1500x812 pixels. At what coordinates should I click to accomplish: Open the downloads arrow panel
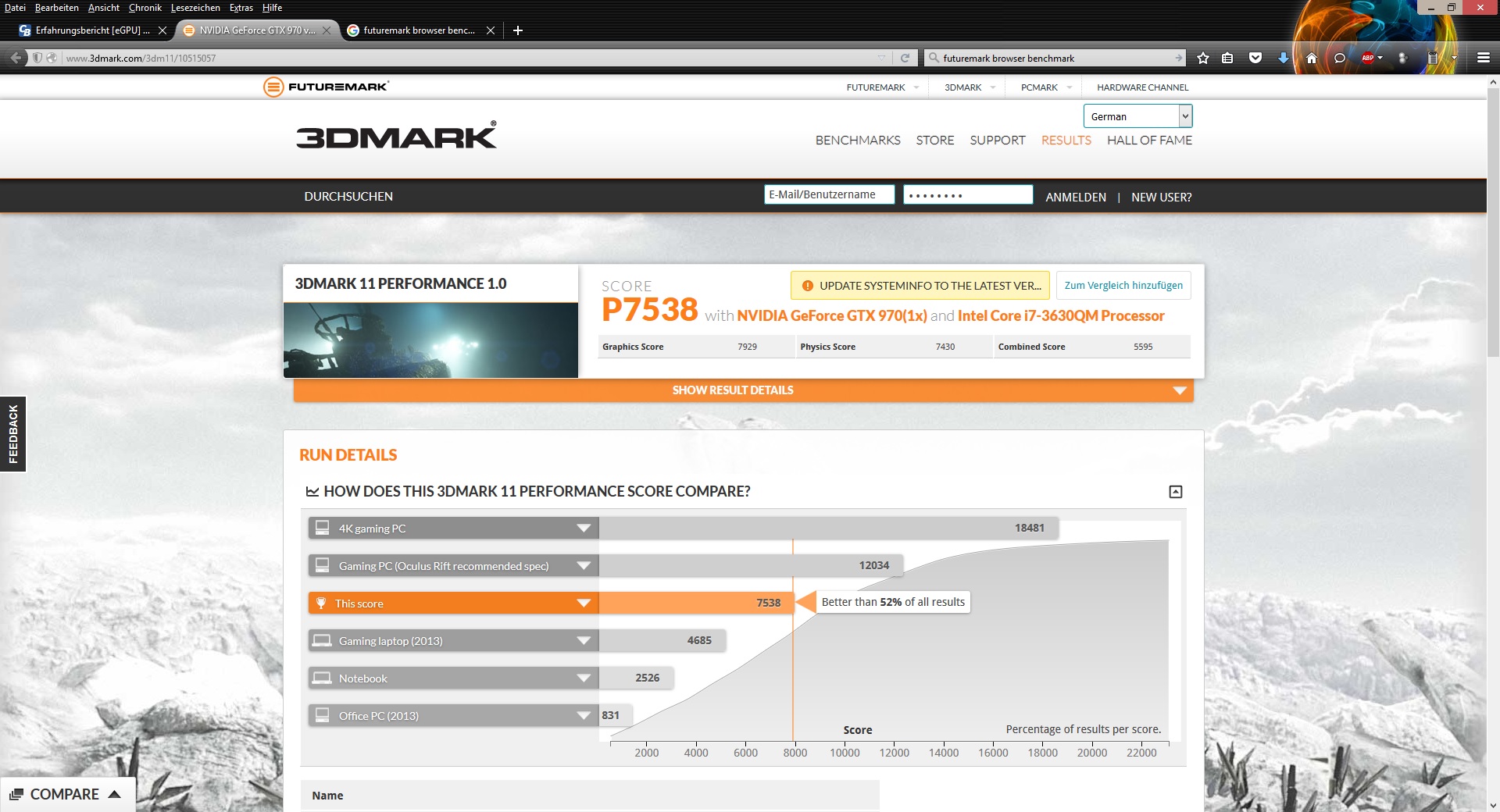click(1283, 58)
